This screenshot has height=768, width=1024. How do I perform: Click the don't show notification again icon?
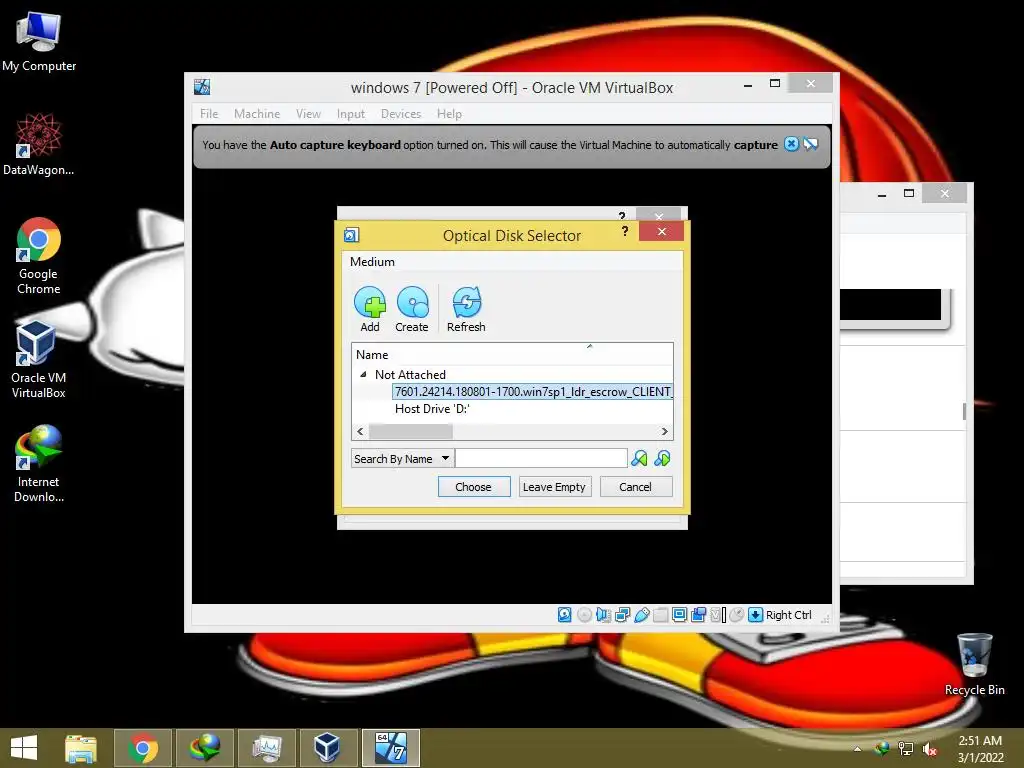pyautogui.click(x=810, y=144)
